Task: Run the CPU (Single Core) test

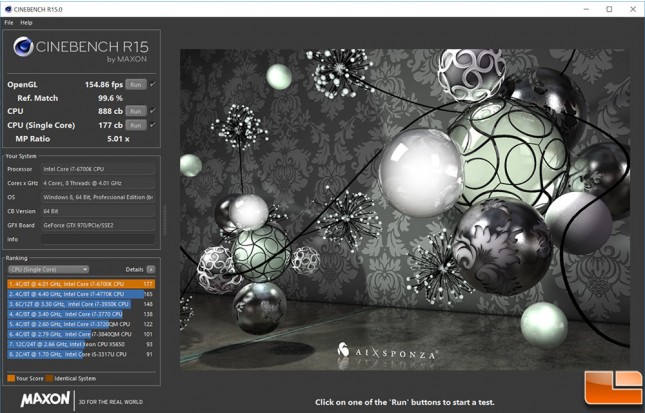Action: (136, 125)
